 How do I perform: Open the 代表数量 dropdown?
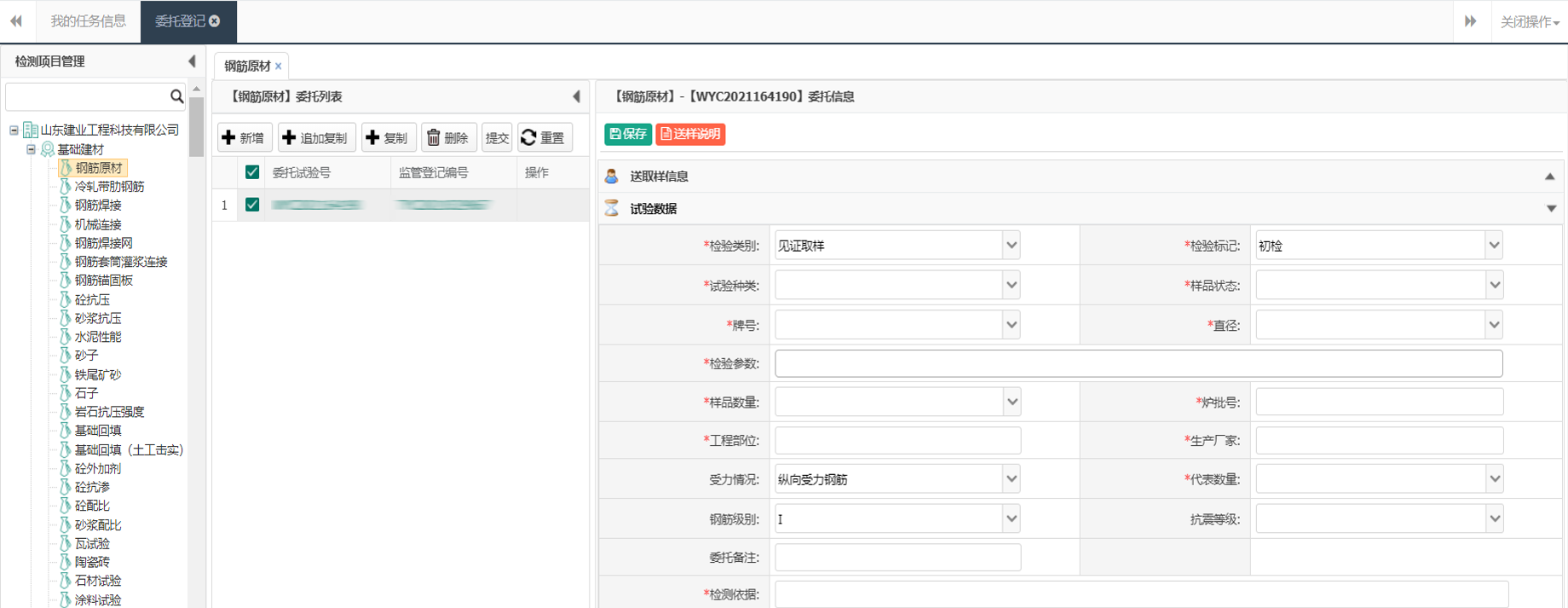[1494, 479]
